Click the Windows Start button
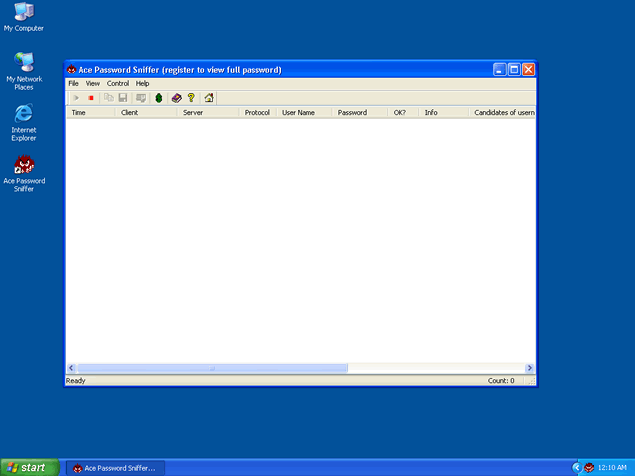 (29, 467)
